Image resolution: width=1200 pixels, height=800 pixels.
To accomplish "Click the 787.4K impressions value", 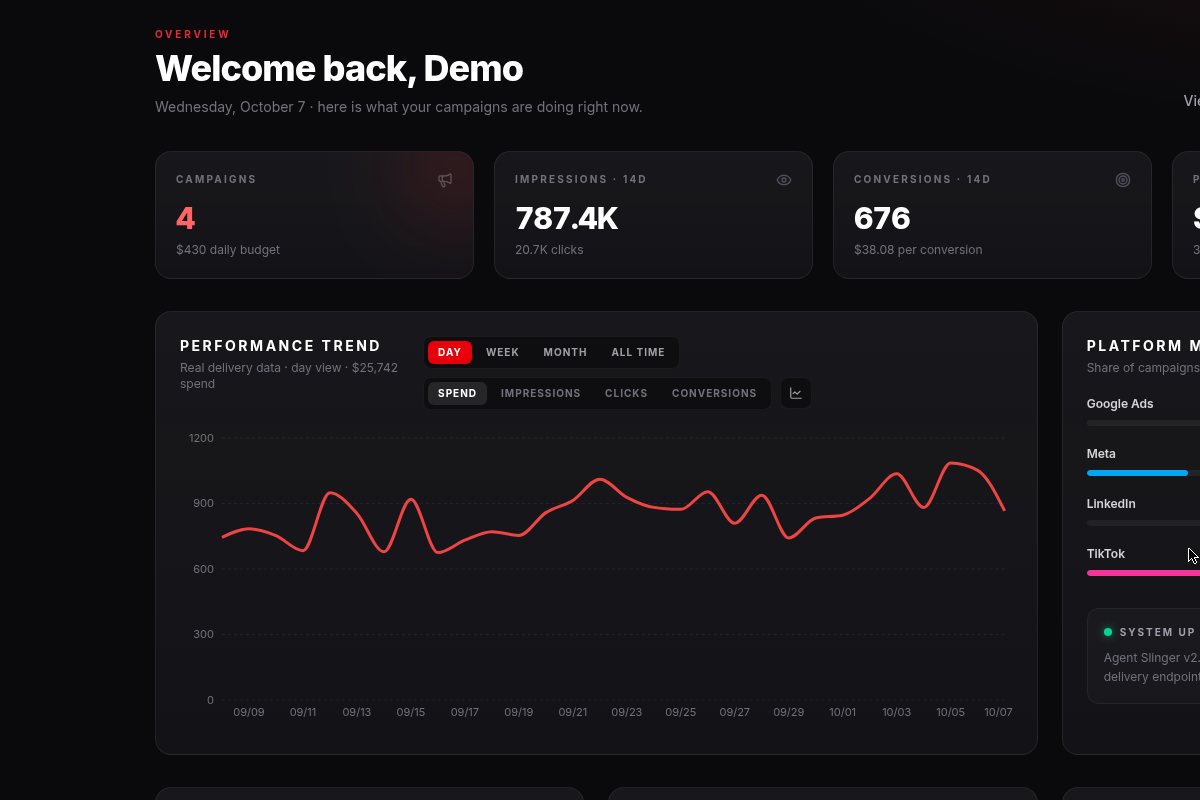I will [567, 218].
